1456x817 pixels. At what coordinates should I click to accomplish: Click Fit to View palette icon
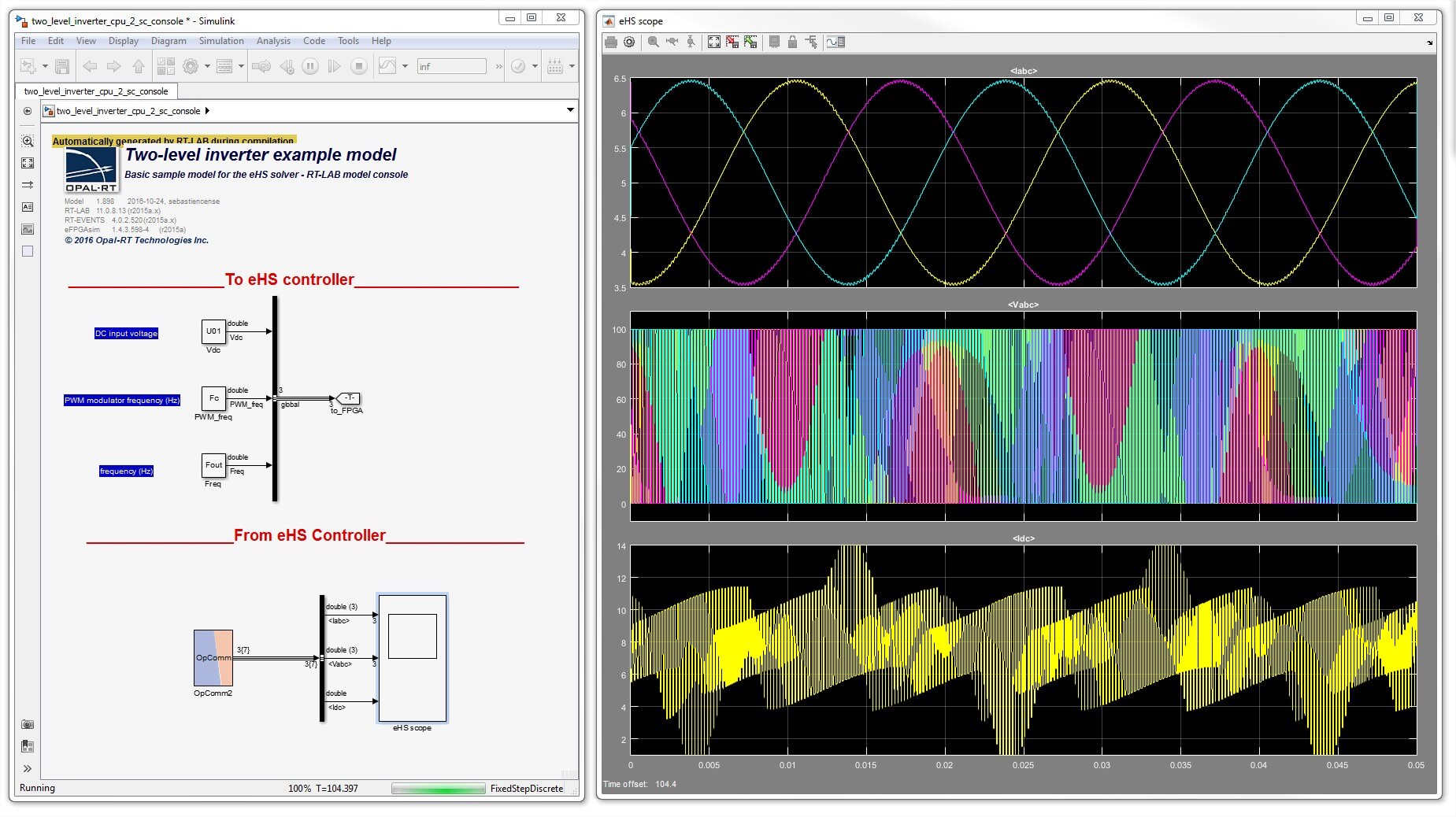(28, 163)
